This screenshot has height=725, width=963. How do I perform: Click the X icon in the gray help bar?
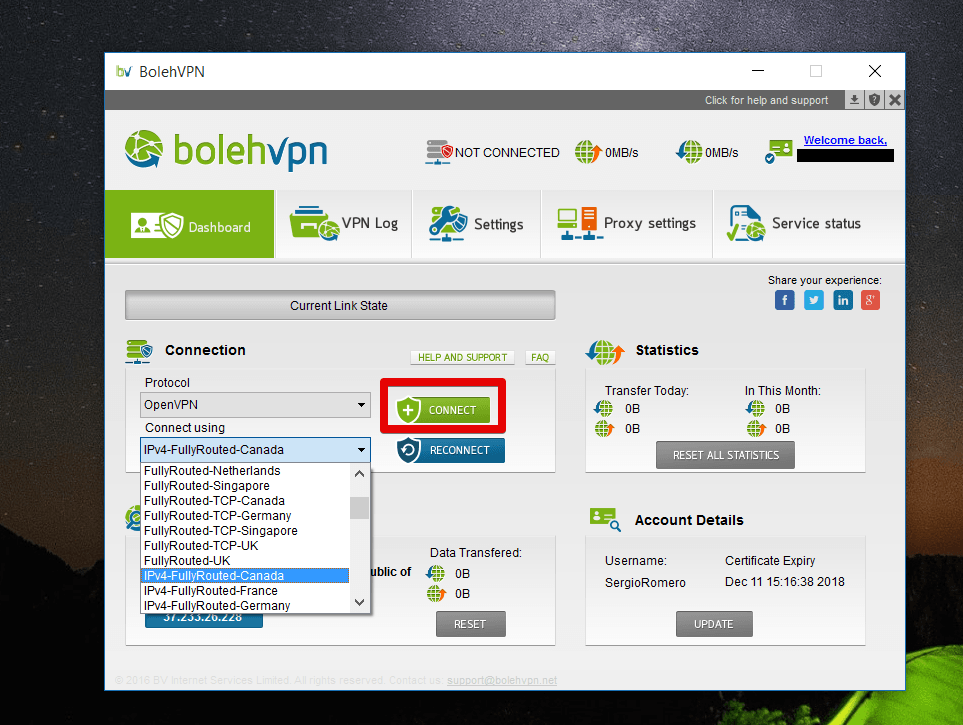pos(895,100)
